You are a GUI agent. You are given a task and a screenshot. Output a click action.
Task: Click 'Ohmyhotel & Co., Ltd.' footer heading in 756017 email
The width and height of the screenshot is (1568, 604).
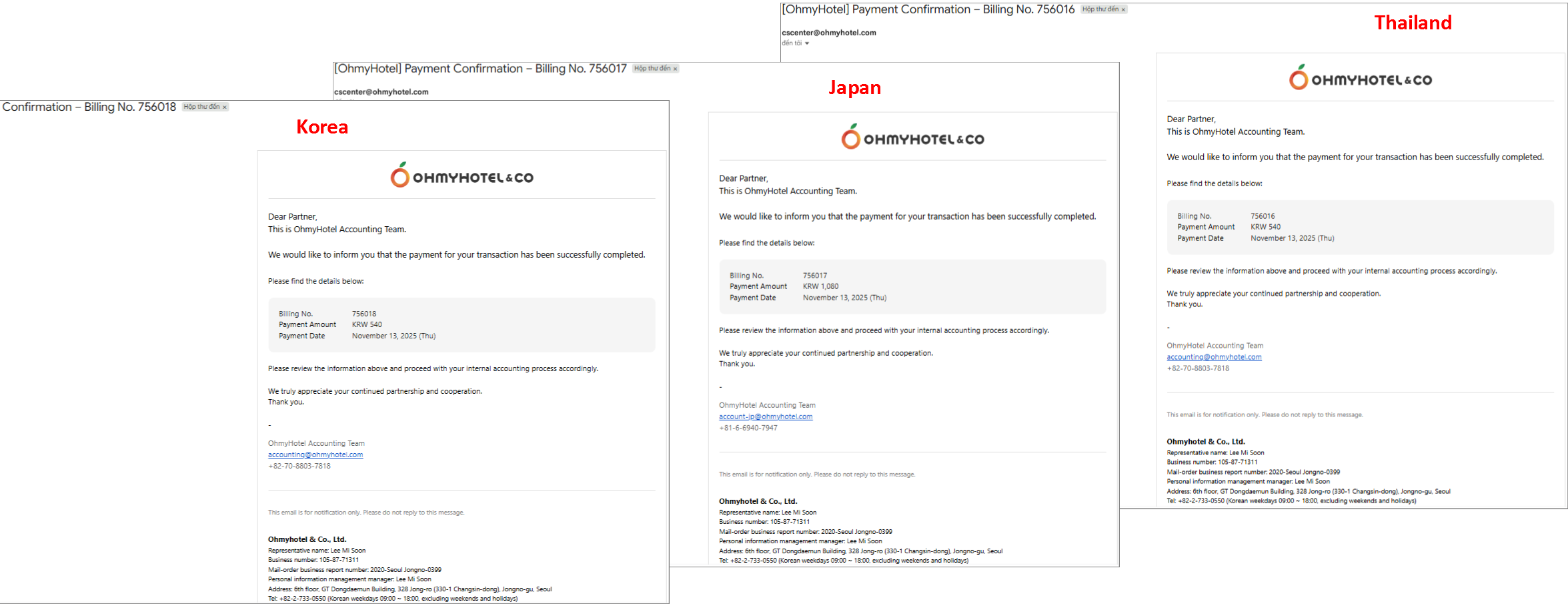pyautogui.click(x=758, y=502)
